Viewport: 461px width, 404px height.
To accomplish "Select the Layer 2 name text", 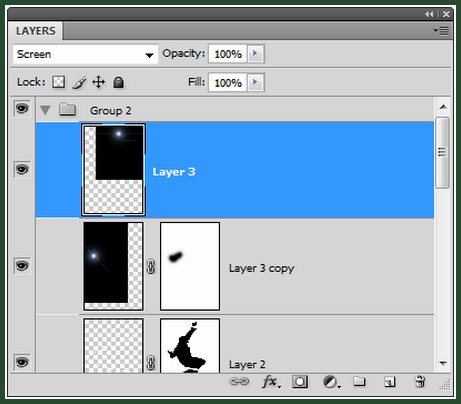I will point(247,364).
